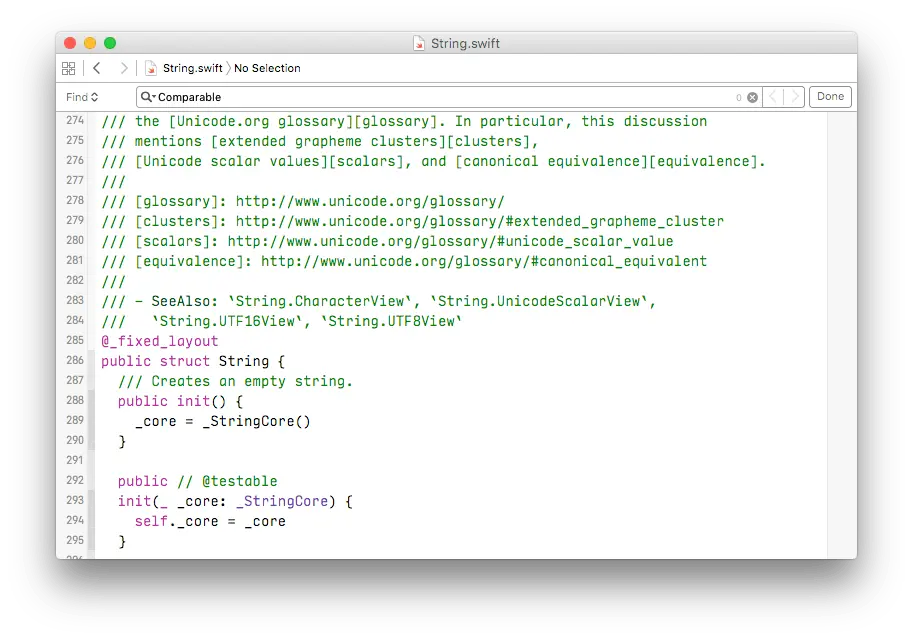Click the canonical_equivalent URL on line 281
The image size is (913, 639).
(x=484, y=261)
